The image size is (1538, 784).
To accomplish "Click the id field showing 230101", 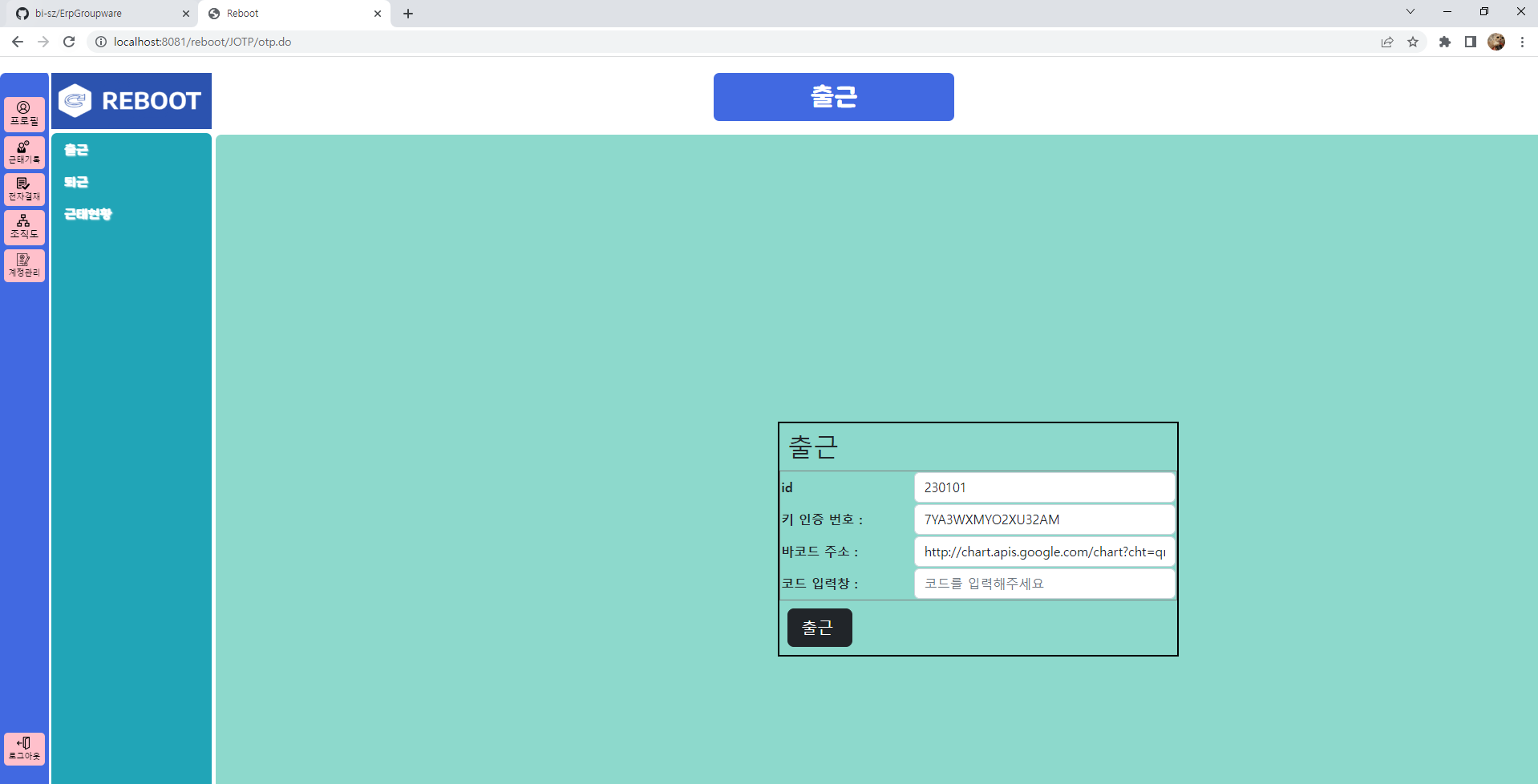I will (1045, 487).
